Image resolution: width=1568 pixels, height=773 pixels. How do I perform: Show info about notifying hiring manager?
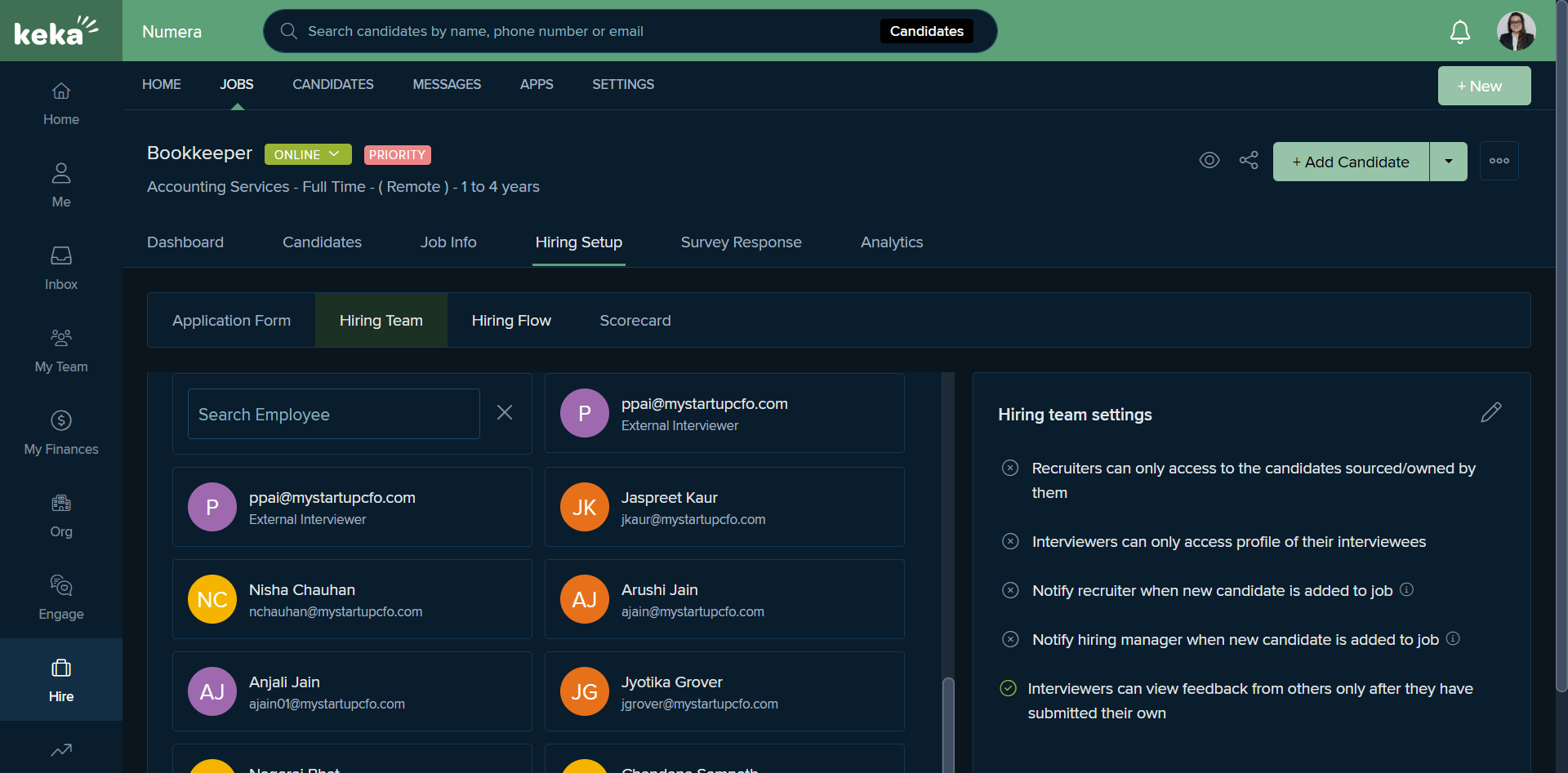pos(1453,638)
